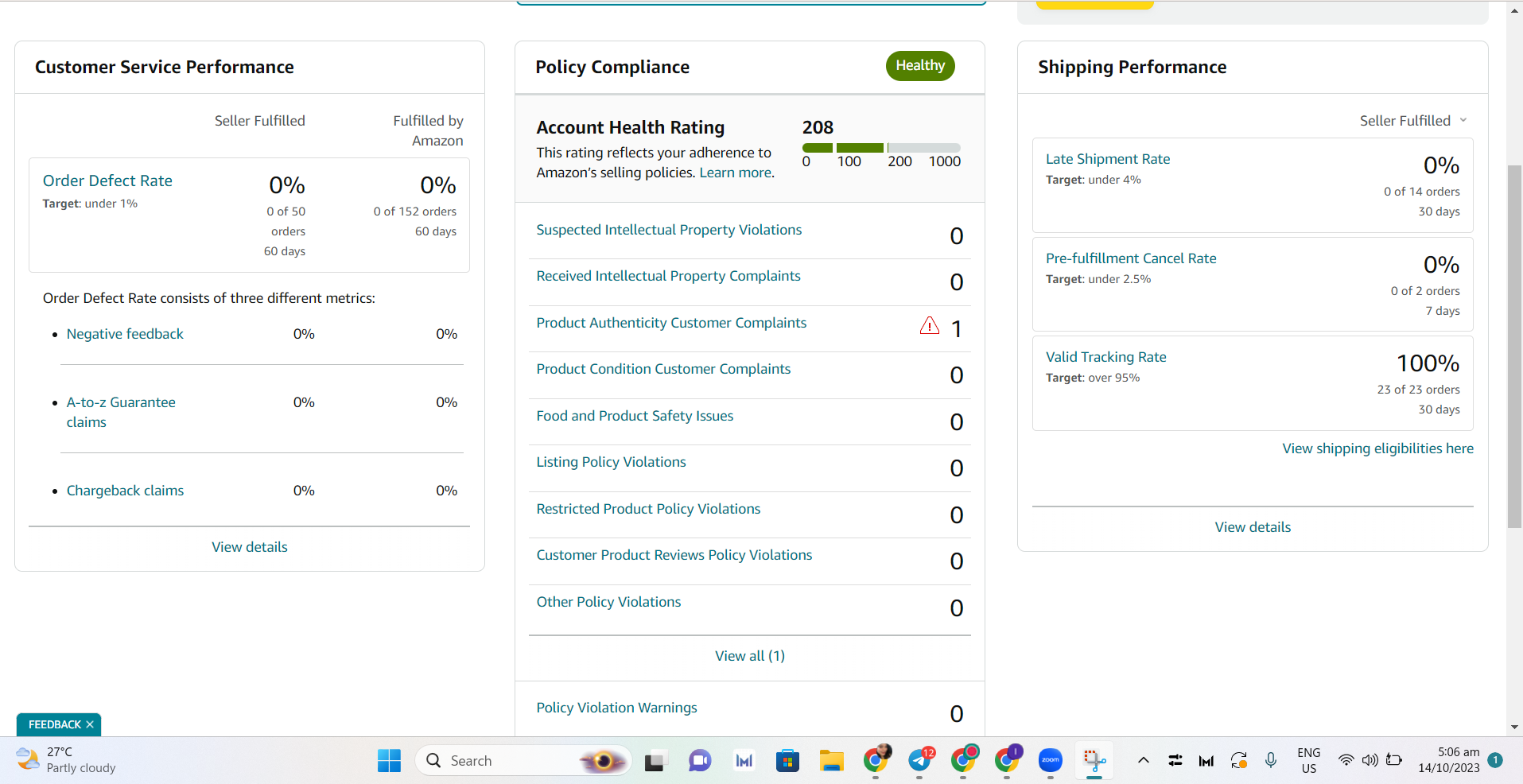Open the Chargeback claims link

pos(125,491)
